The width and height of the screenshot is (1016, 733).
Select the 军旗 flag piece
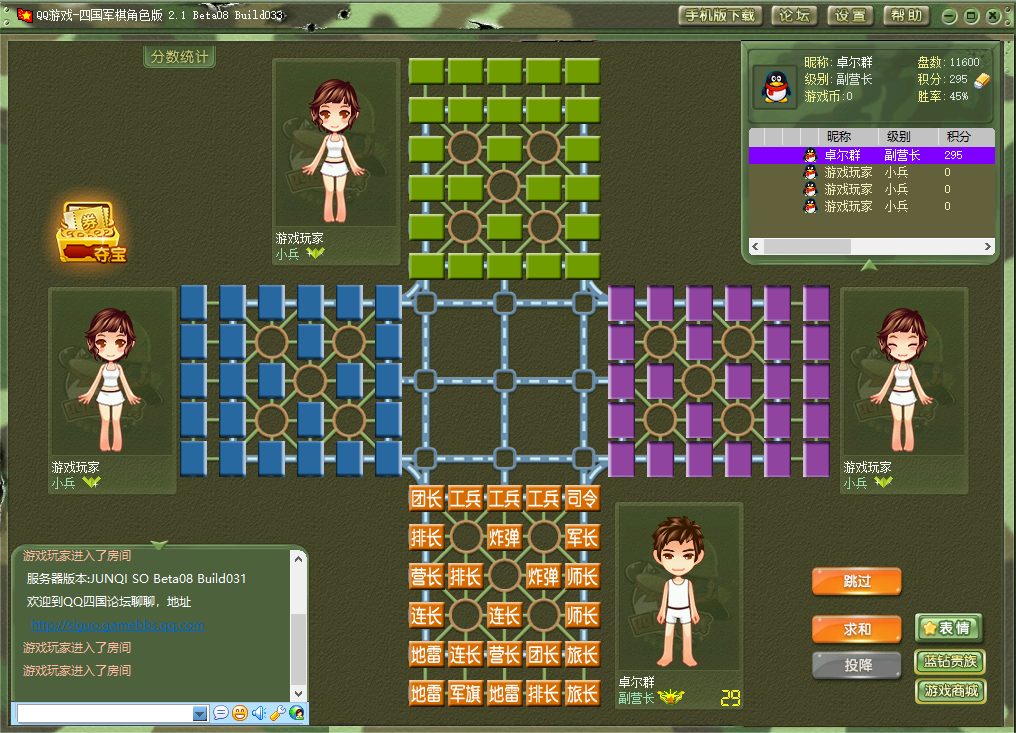click(x=465, y=693)
